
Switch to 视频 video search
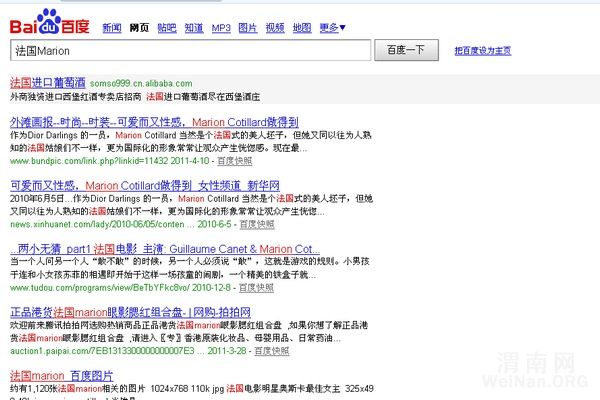[x=275, y=28]
